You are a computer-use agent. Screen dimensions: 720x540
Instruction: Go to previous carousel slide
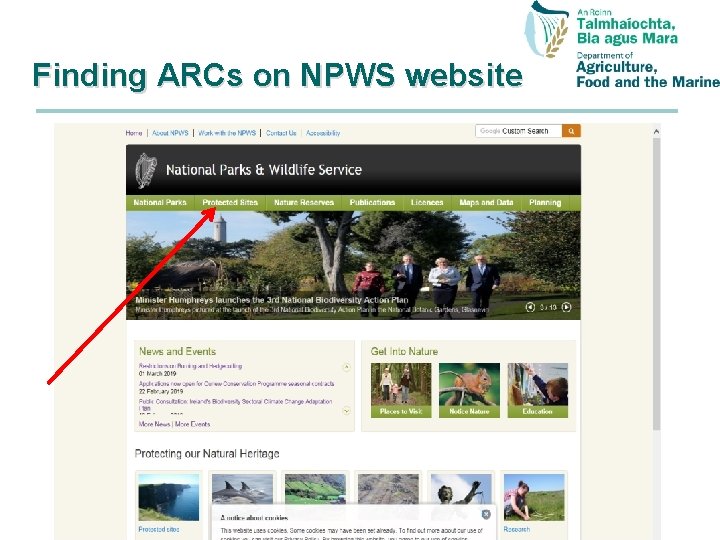[x=530, y=307]
